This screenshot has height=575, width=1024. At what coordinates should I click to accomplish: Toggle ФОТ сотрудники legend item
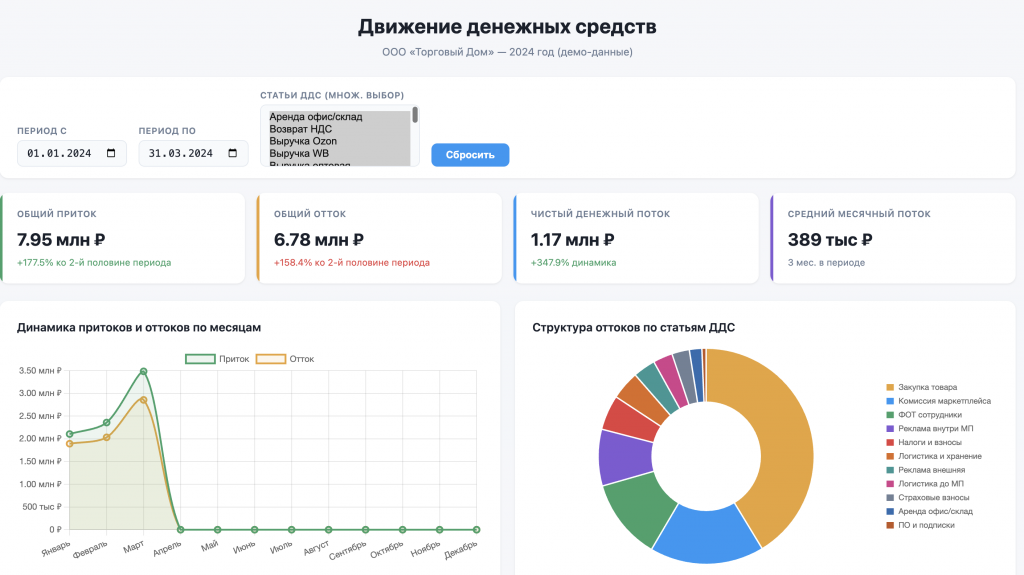(x=923, y=415)
